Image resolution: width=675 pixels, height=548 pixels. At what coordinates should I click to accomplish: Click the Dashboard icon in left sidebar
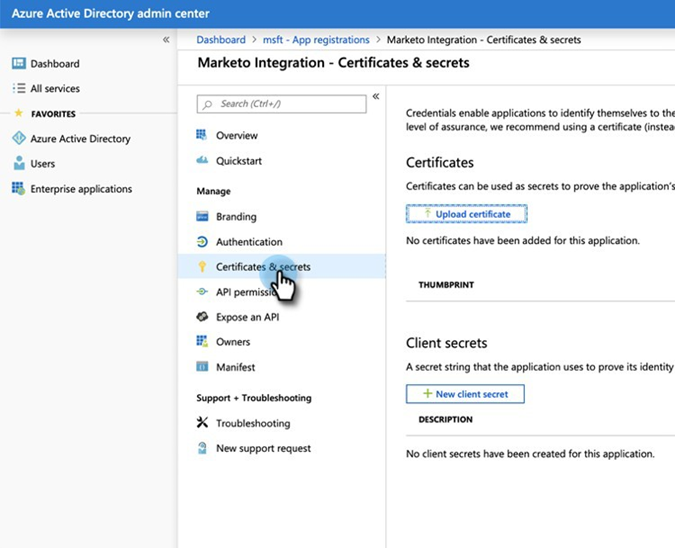point(18,63)
